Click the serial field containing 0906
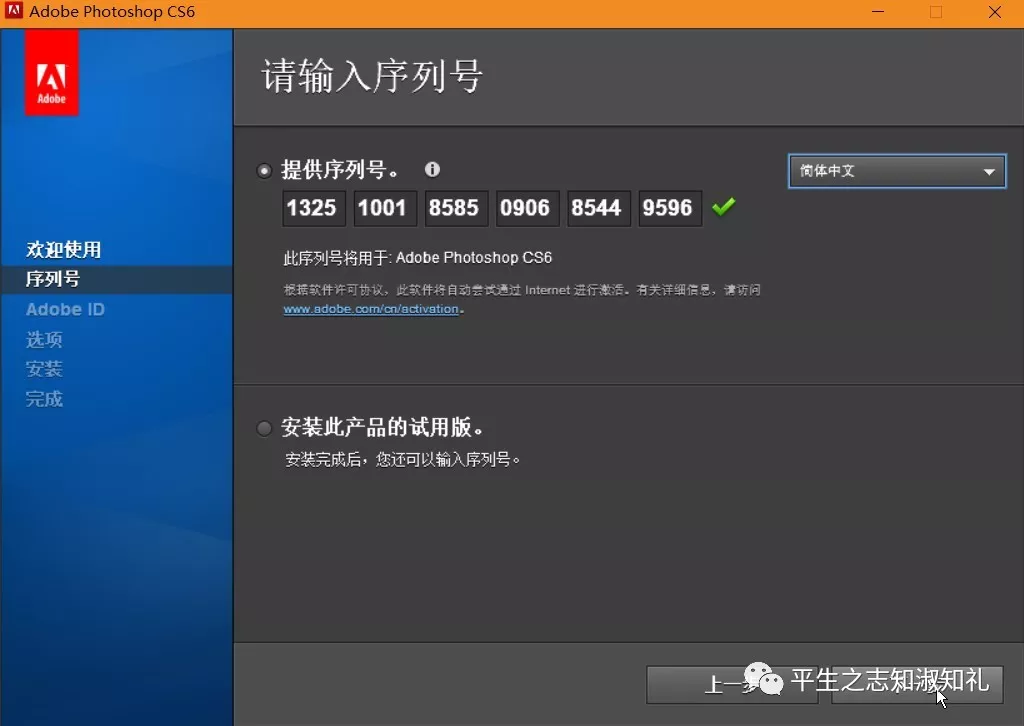The width and height of the screenshot is (1024, 726). tap(527, 208)
